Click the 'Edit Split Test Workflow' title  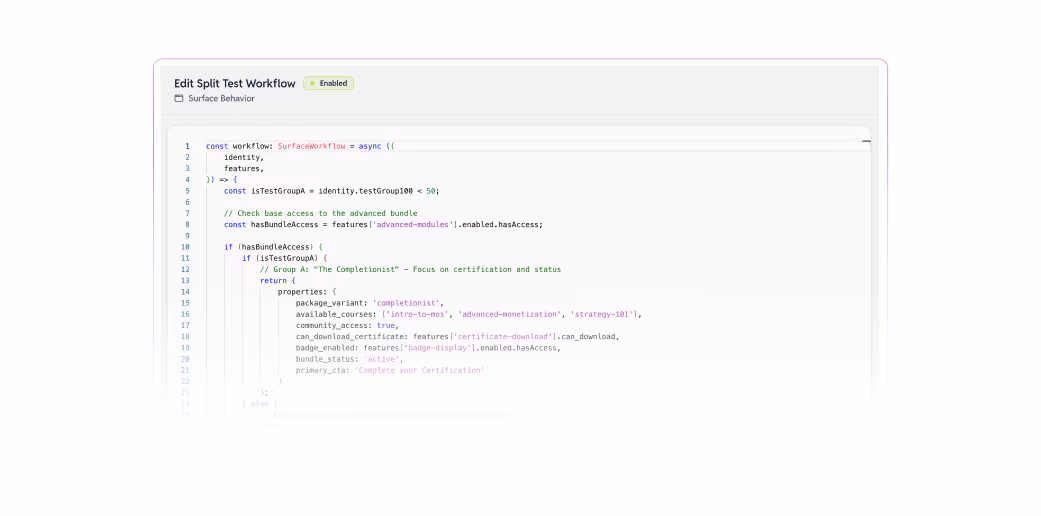(x=234, y=84)
